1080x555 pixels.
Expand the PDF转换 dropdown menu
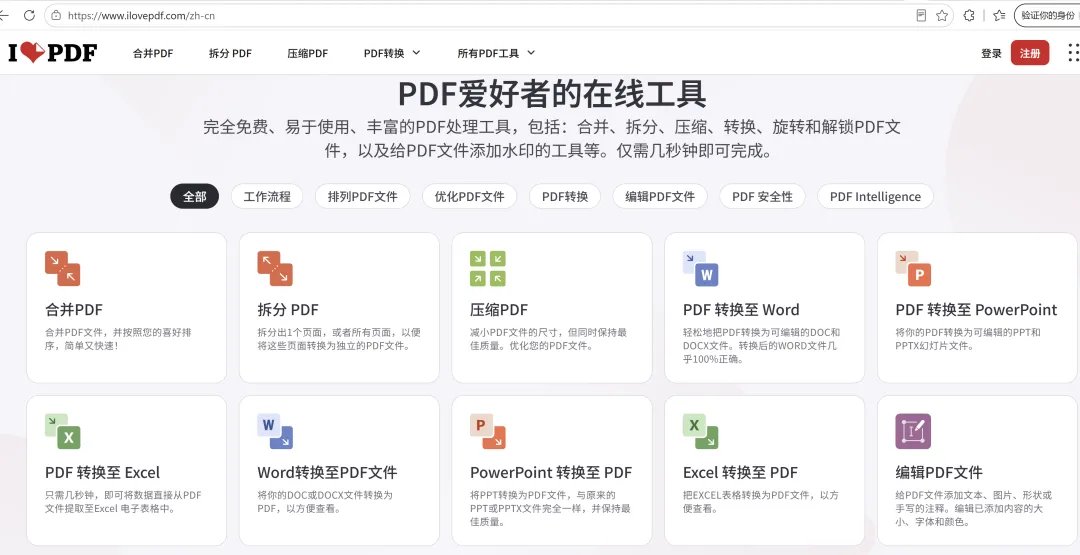tap(392, 53)
